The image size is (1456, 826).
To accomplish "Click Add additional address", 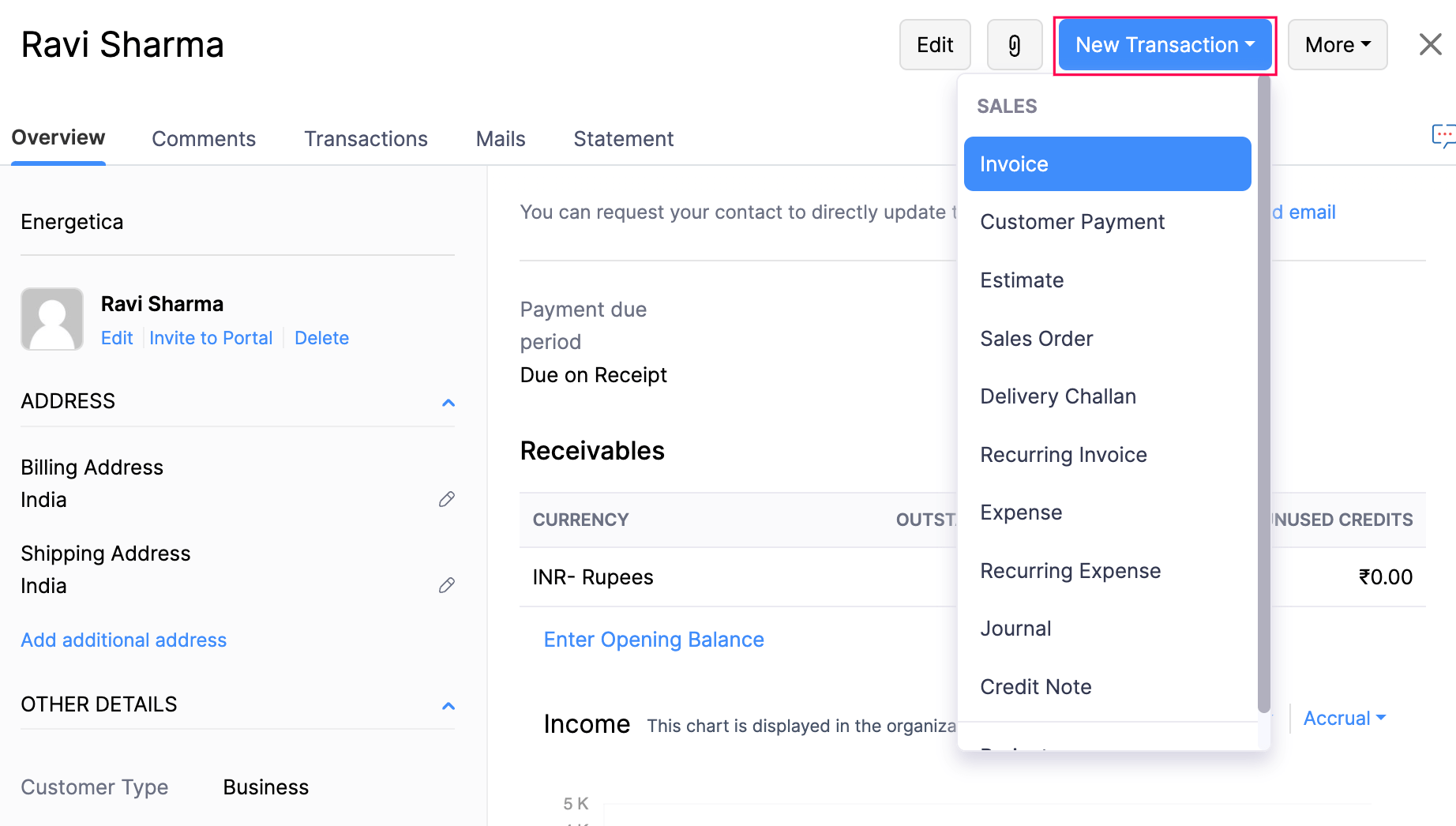I will pyautogui.click(x=123, y=640).
